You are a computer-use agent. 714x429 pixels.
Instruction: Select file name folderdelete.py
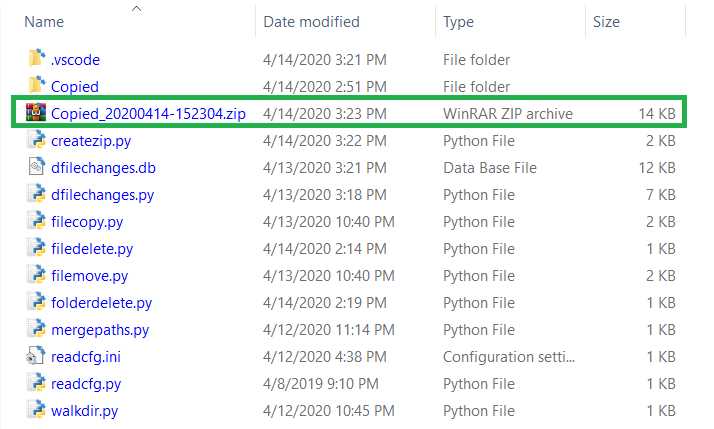pyautogui.click(x=102, y=303)
